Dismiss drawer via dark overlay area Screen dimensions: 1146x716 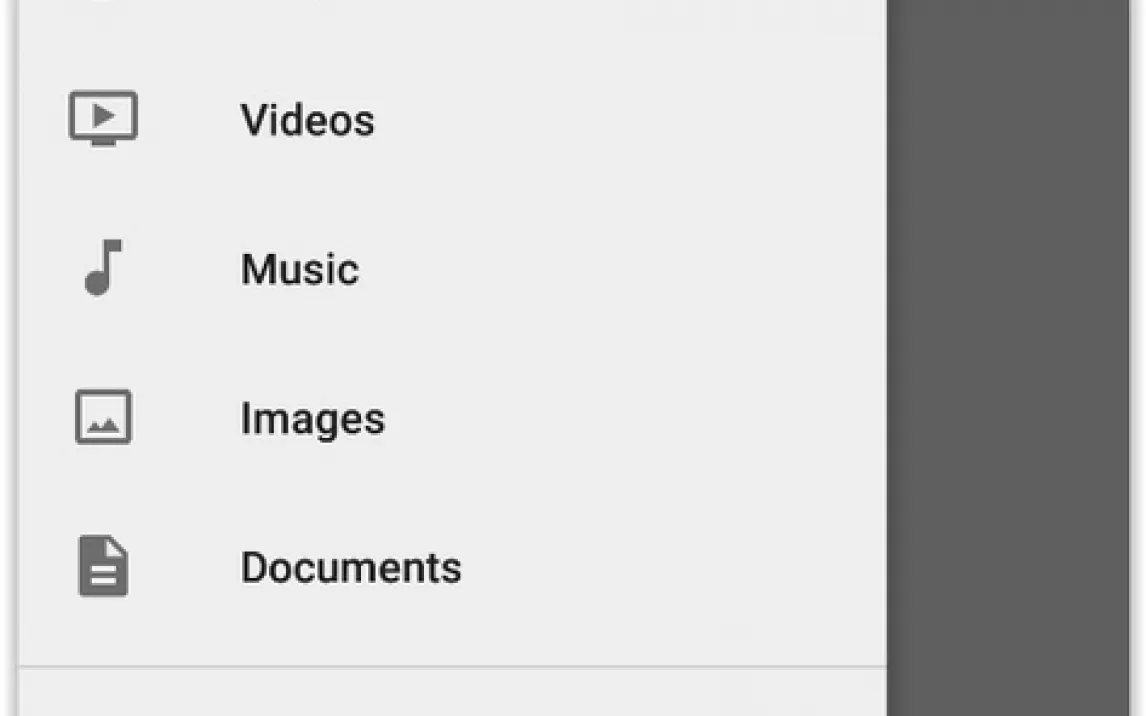(1009, 358)
